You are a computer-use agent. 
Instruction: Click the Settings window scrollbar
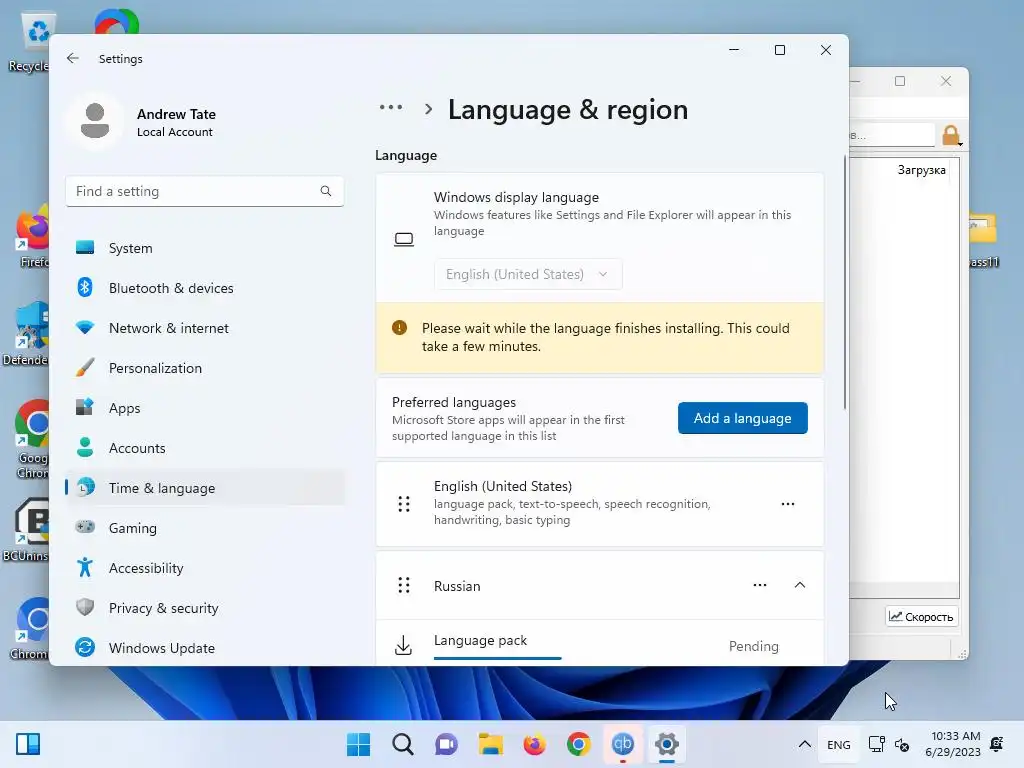coord(845,283)
